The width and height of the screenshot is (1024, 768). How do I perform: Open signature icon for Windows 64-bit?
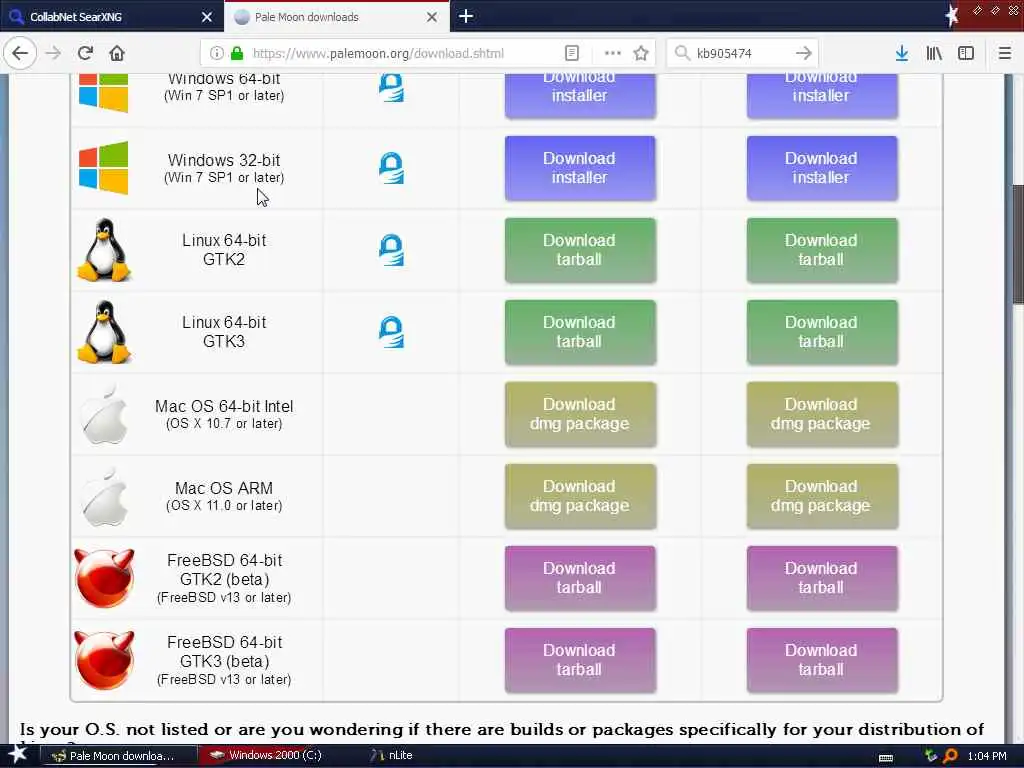click(x=391, y=88)
